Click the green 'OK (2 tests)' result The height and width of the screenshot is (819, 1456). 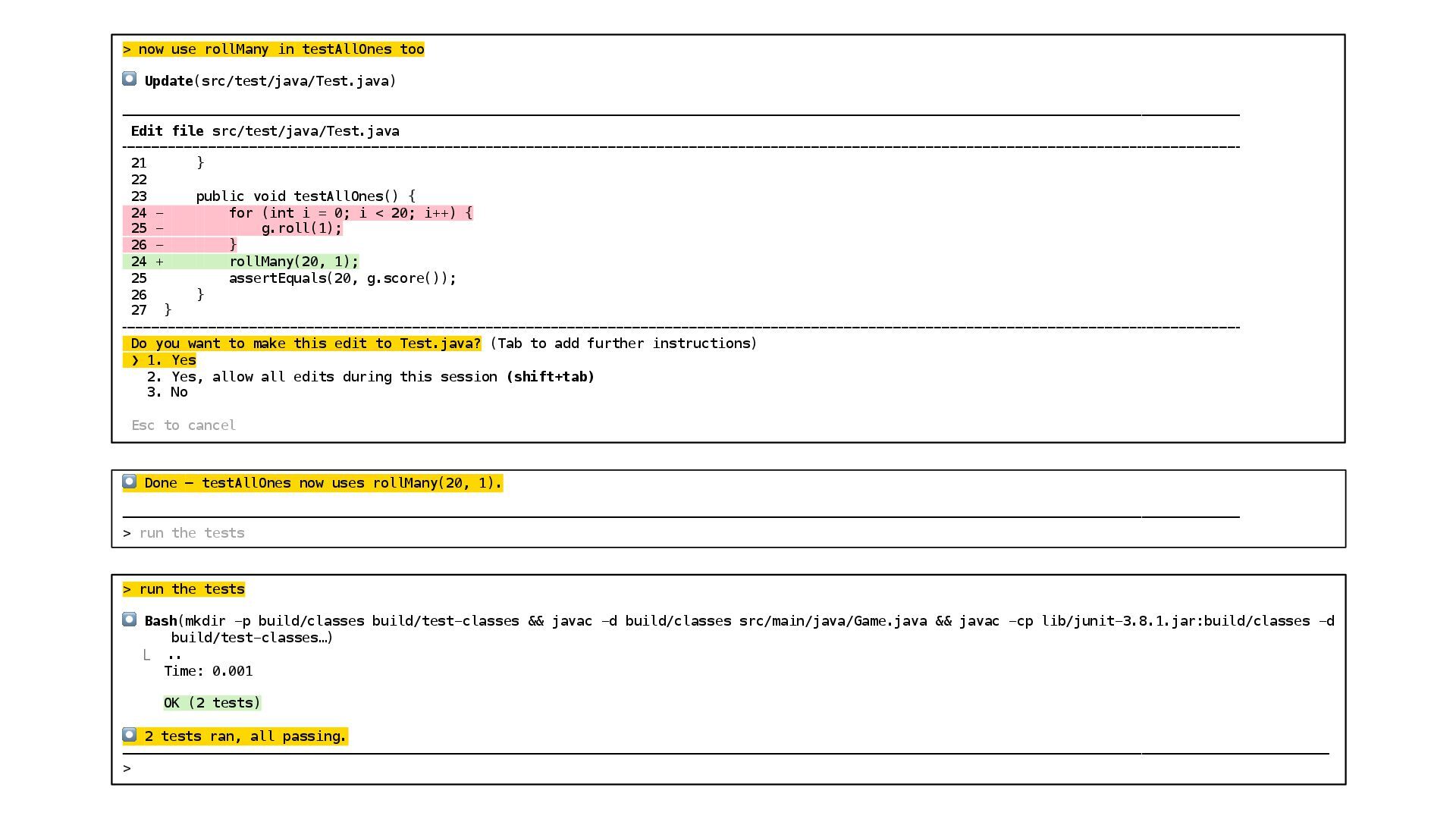[212, 703]
